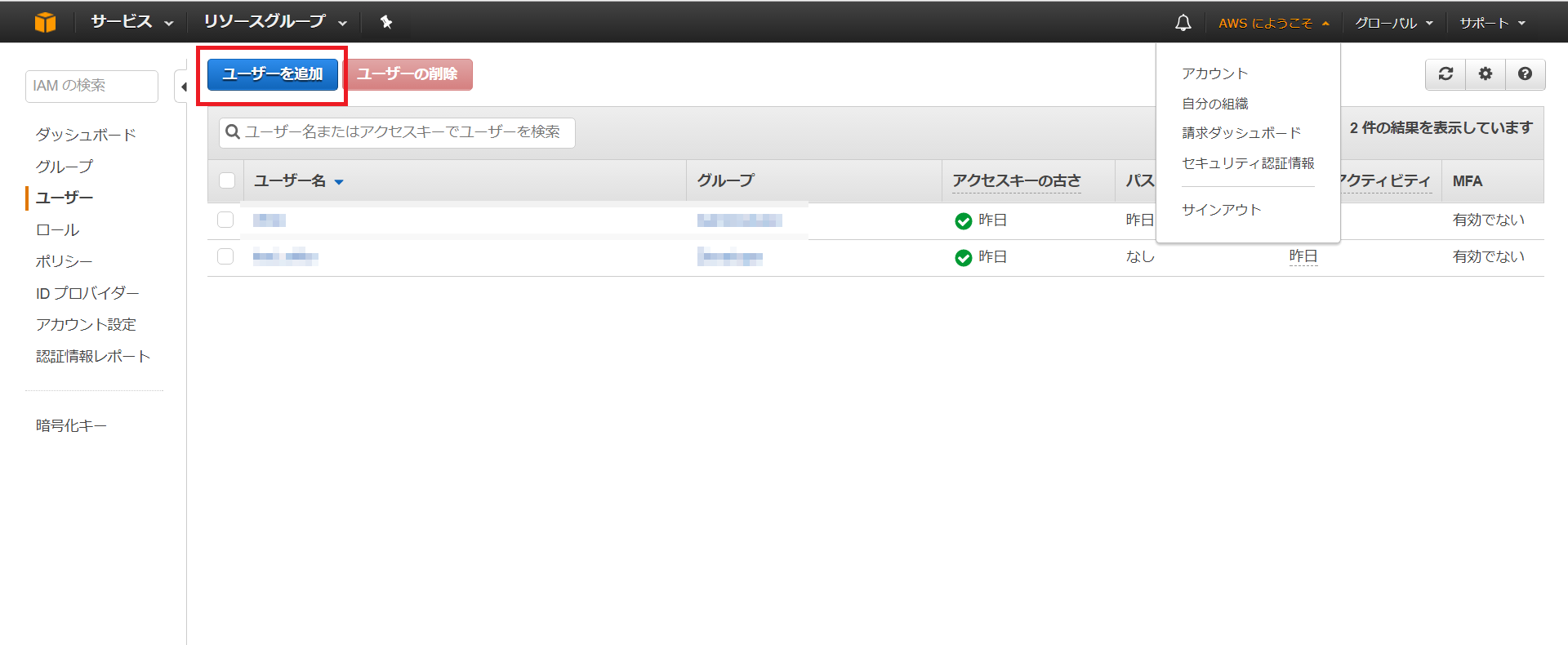The height and width of the screenshot is (645, 1568).
Task: Collapse the left navigation panel arrow
Action: [183, 87]
